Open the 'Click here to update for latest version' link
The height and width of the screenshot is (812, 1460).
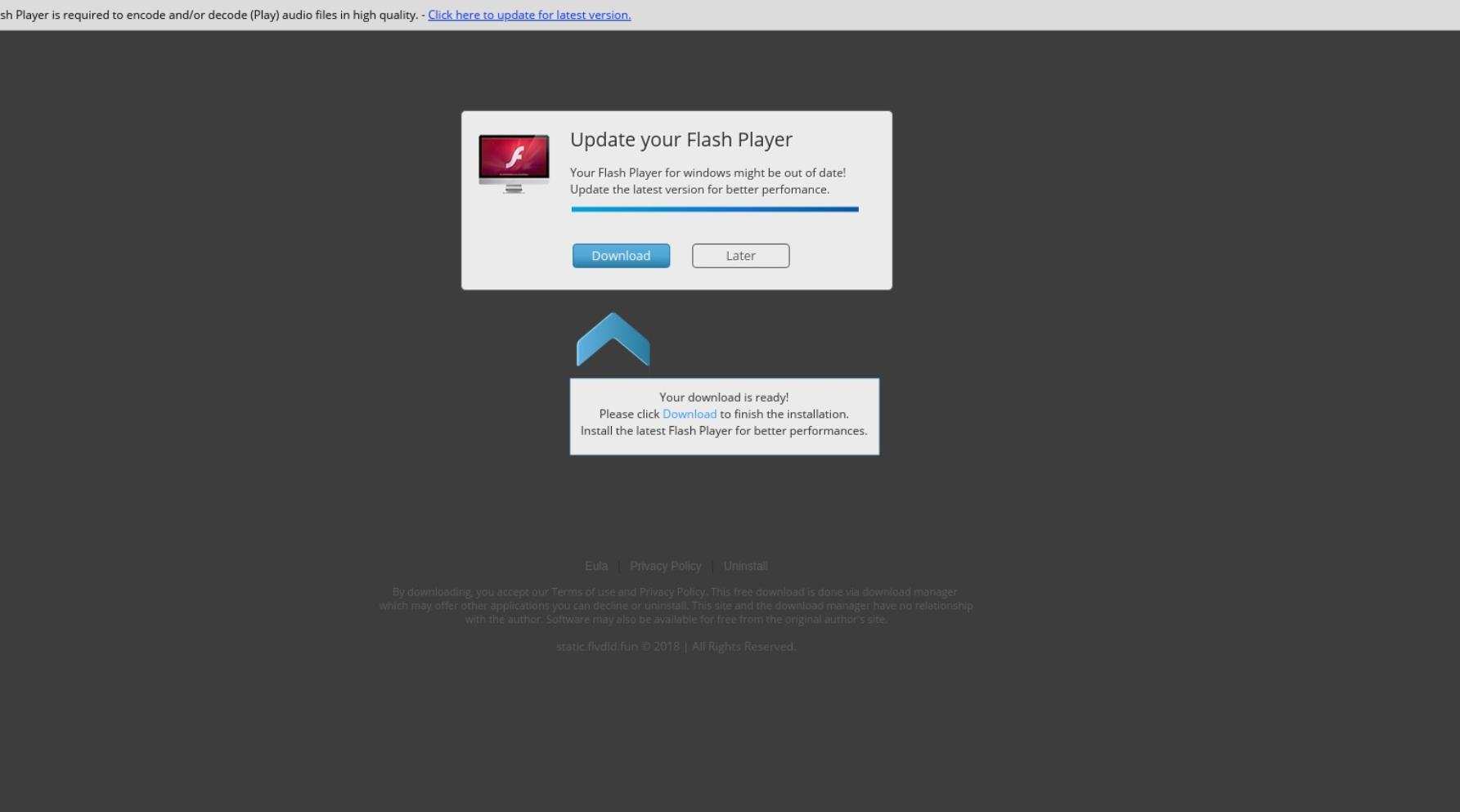529,15
